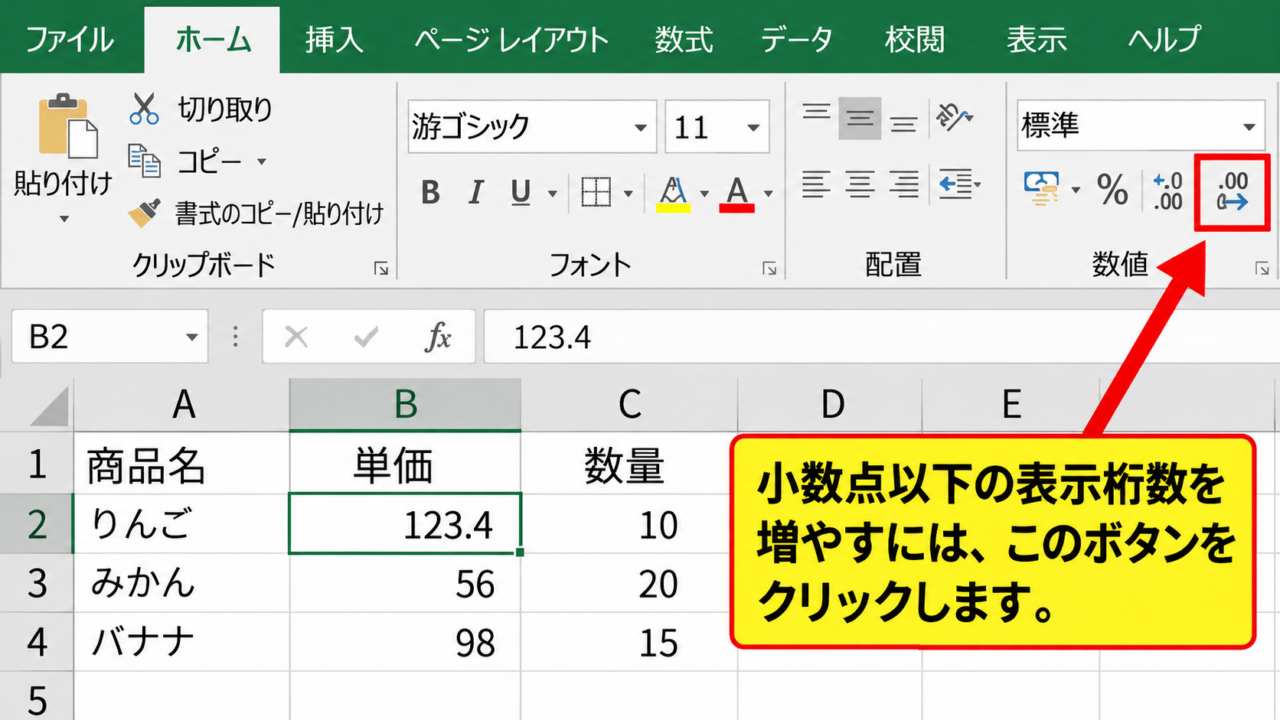
Task: Confirm formula bar entry checkmark
Action: (366, 337)
